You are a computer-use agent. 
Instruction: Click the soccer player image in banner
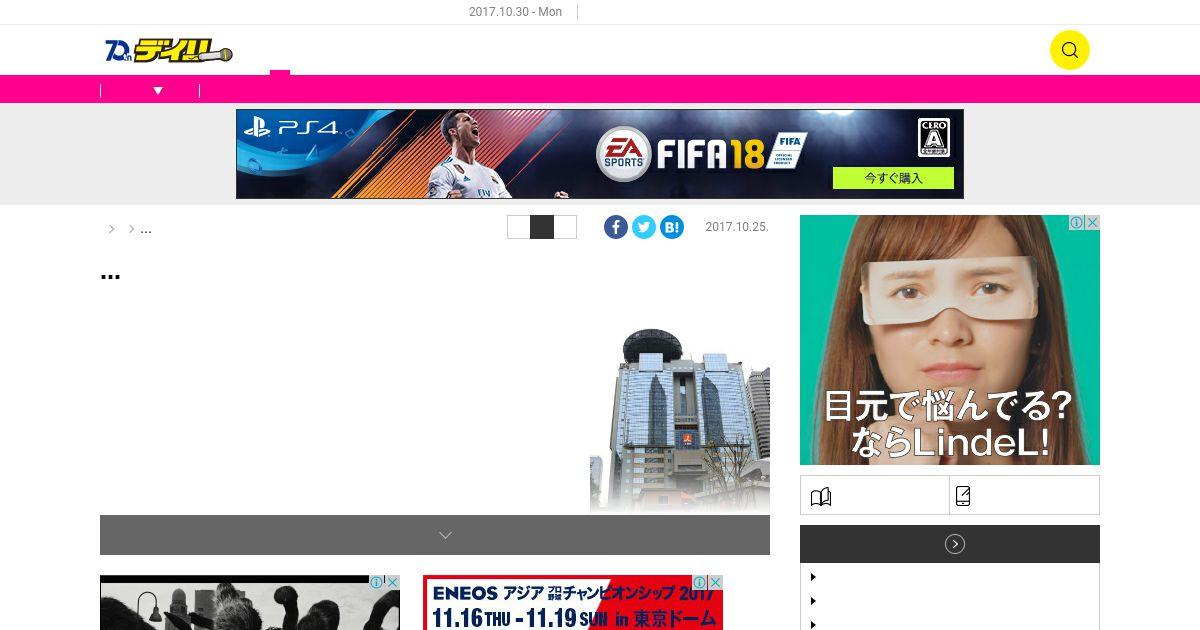(x=470, y=154)
